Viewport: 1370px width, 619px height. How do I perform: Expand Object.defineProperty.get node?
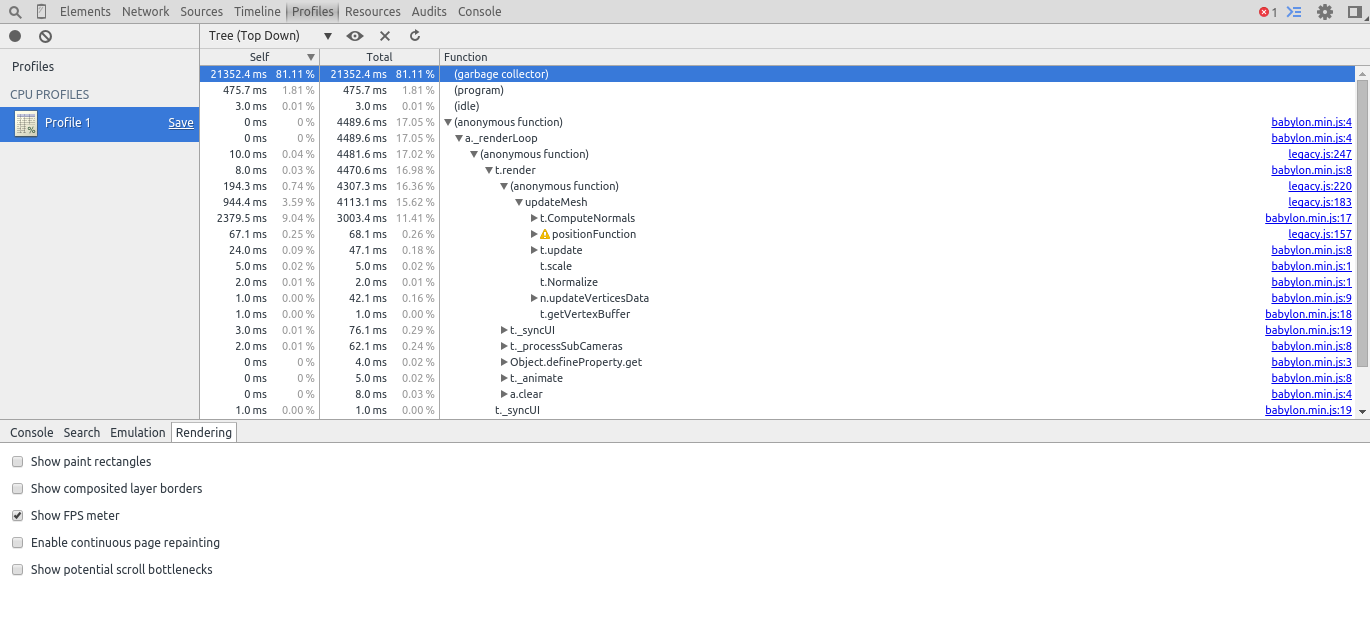(504, 362)
